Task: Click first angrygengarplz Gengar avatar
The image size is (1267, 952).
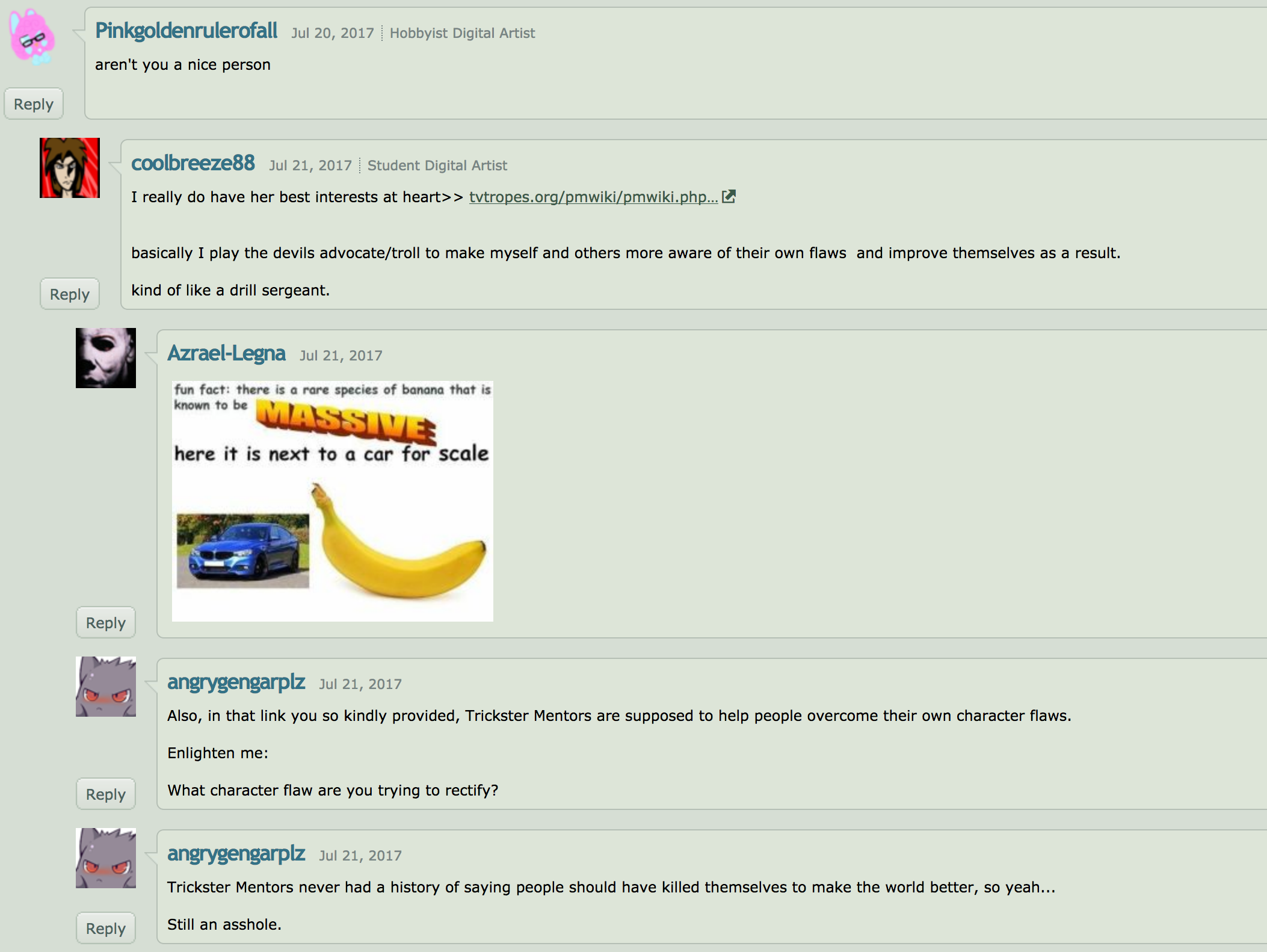Action: point(106,687)
